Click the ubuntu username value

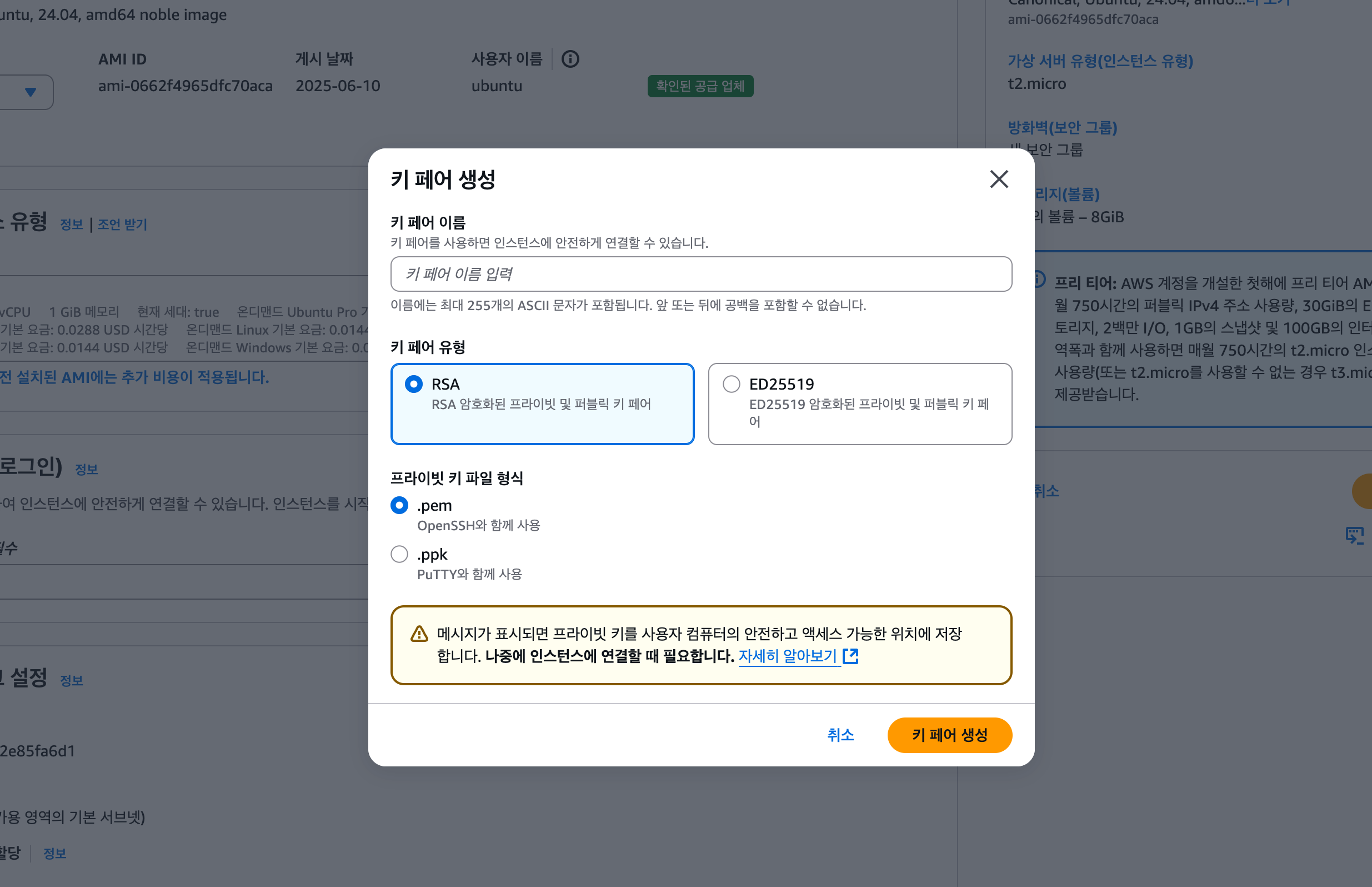497,86
